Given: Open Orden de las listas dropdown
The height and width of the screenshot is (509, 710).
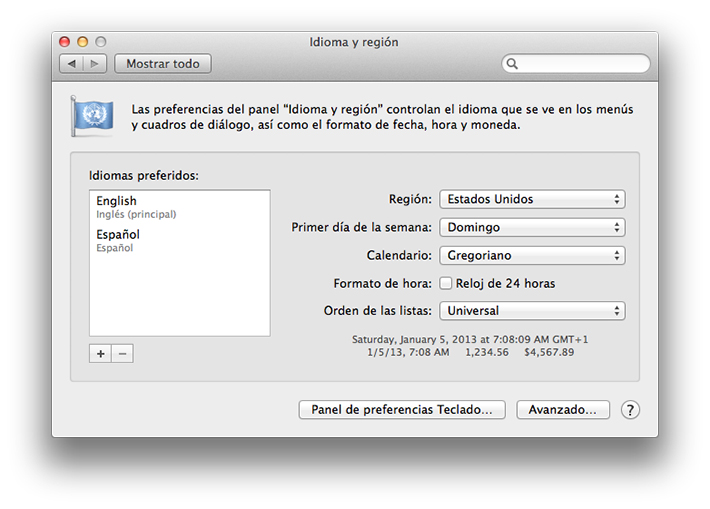Looking at the screenshot, I should (x=532, y=311).
